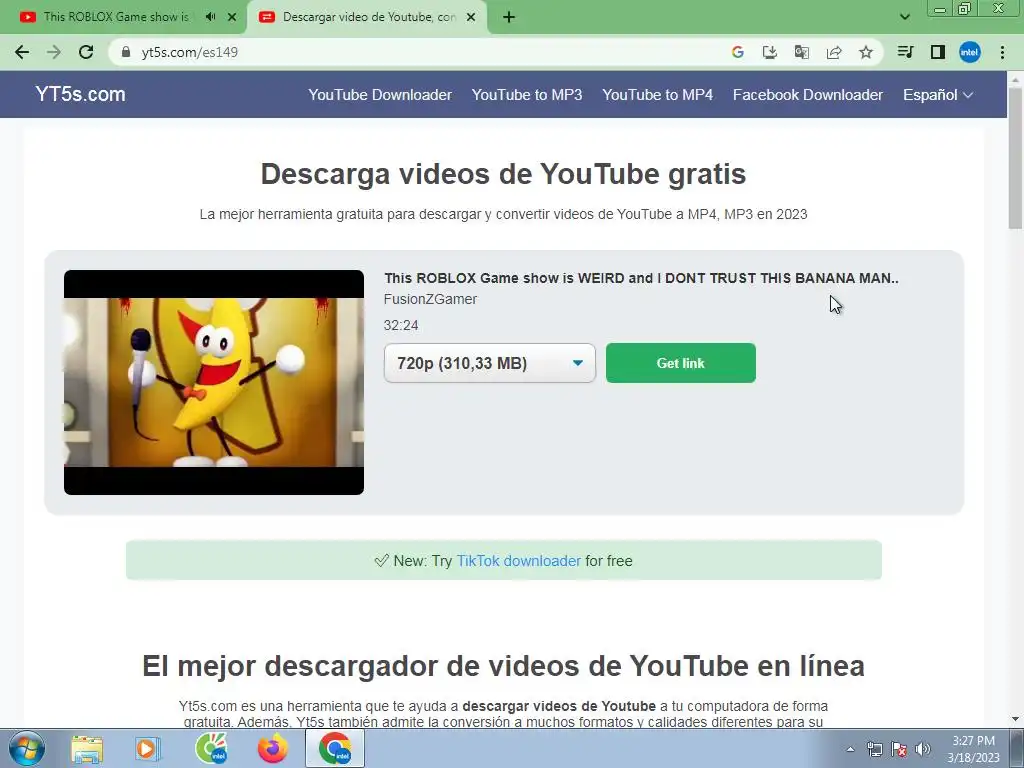Open the TikTok downloader link
1024x768 pixels.
pos(519,561)
